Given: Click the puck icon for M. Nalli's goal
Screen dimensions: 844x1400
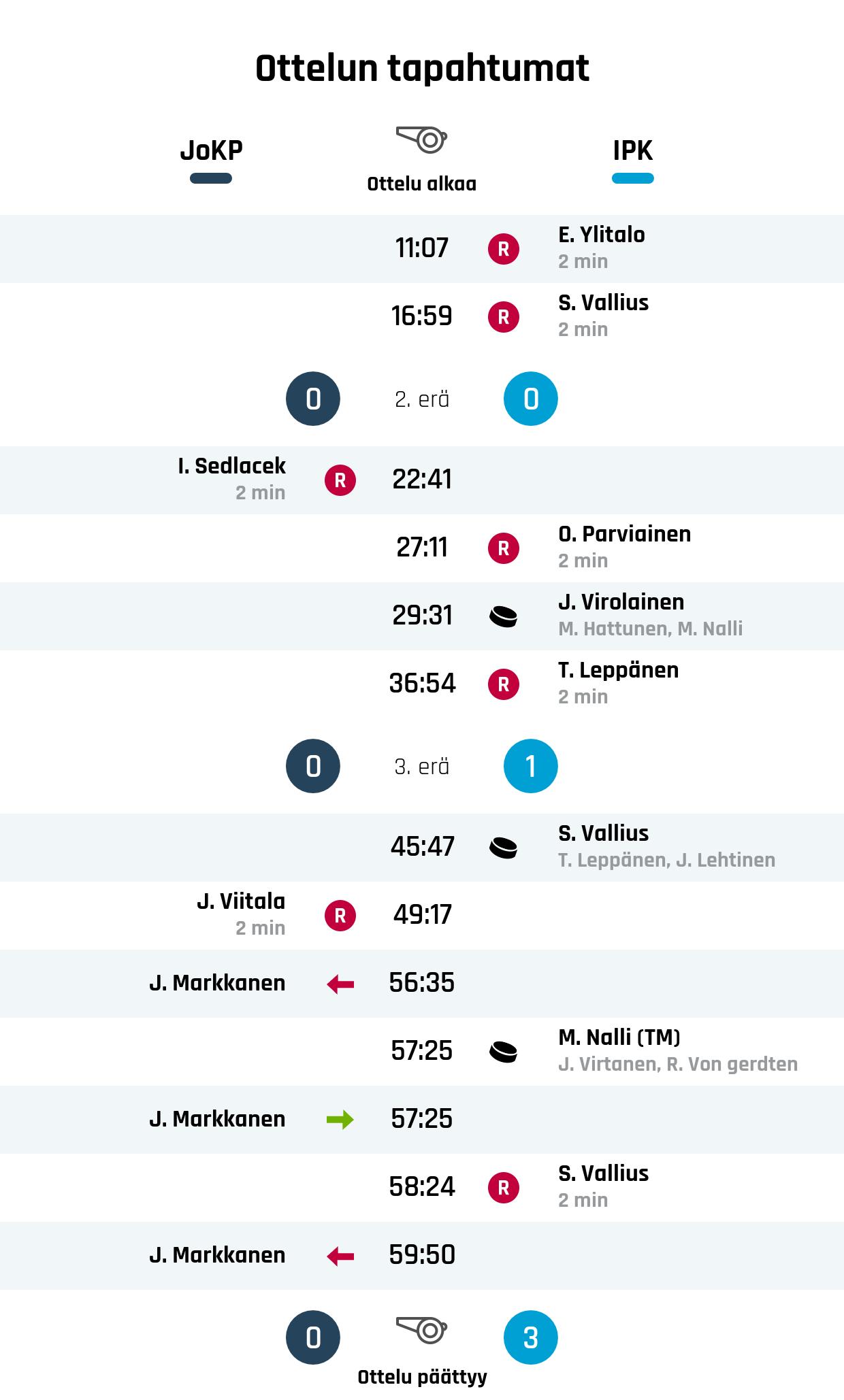Looking at the screenshot, I should pyautogui.click(x=504, y=1052).
